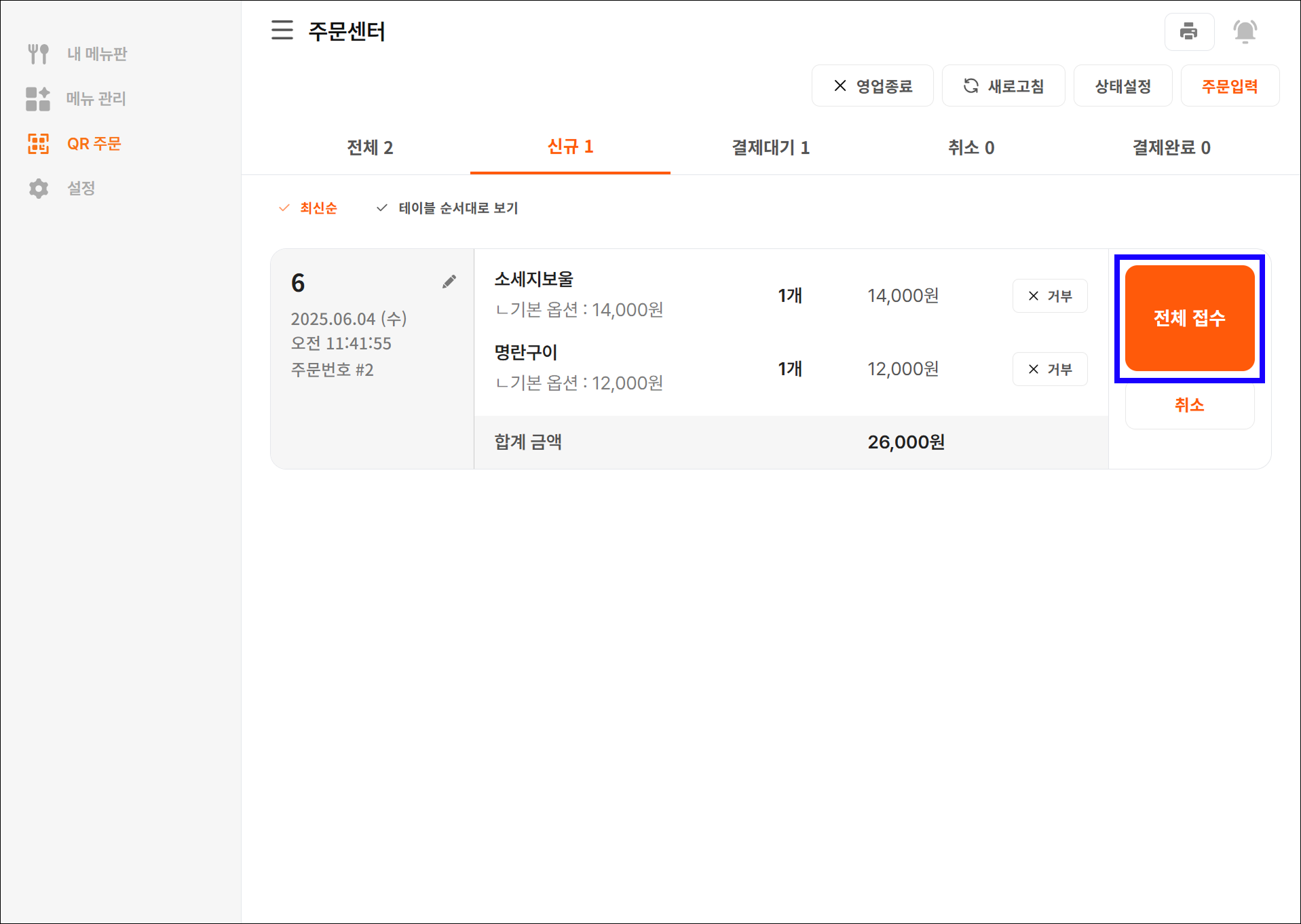Click the orange 전체 접수 button

click(x=1190, y=318)
